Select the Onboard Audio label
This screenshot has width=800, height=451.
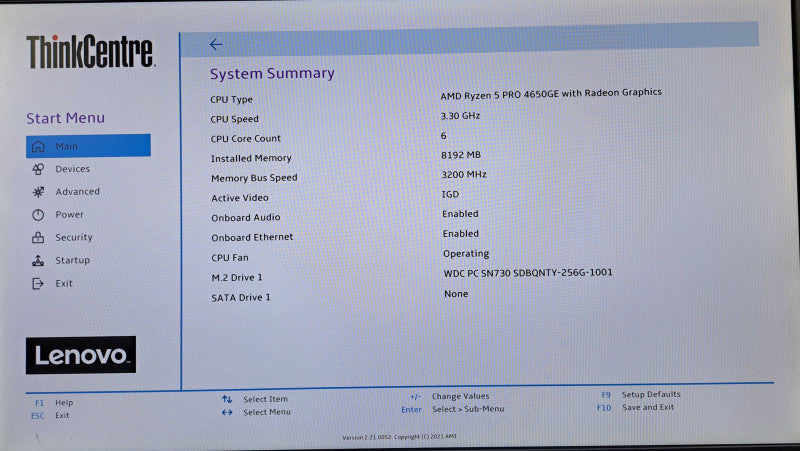click(x=246, y=218)
